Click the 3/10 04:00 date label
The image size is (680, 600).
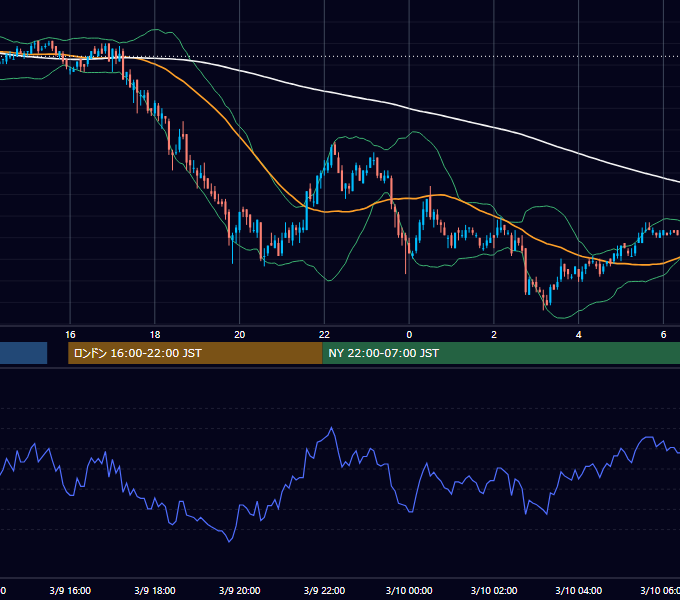pyautogui.click(x=579, y=590)
